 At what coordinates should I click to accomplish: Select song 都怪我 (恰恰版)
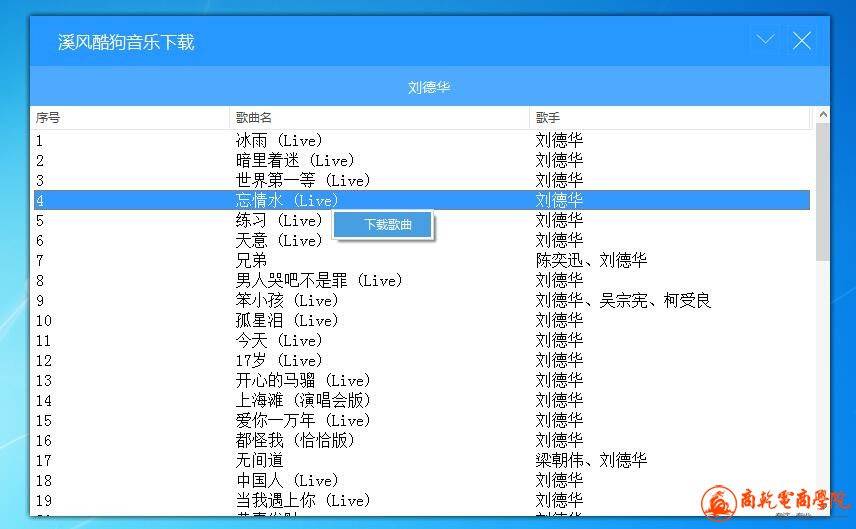(295, 441)
